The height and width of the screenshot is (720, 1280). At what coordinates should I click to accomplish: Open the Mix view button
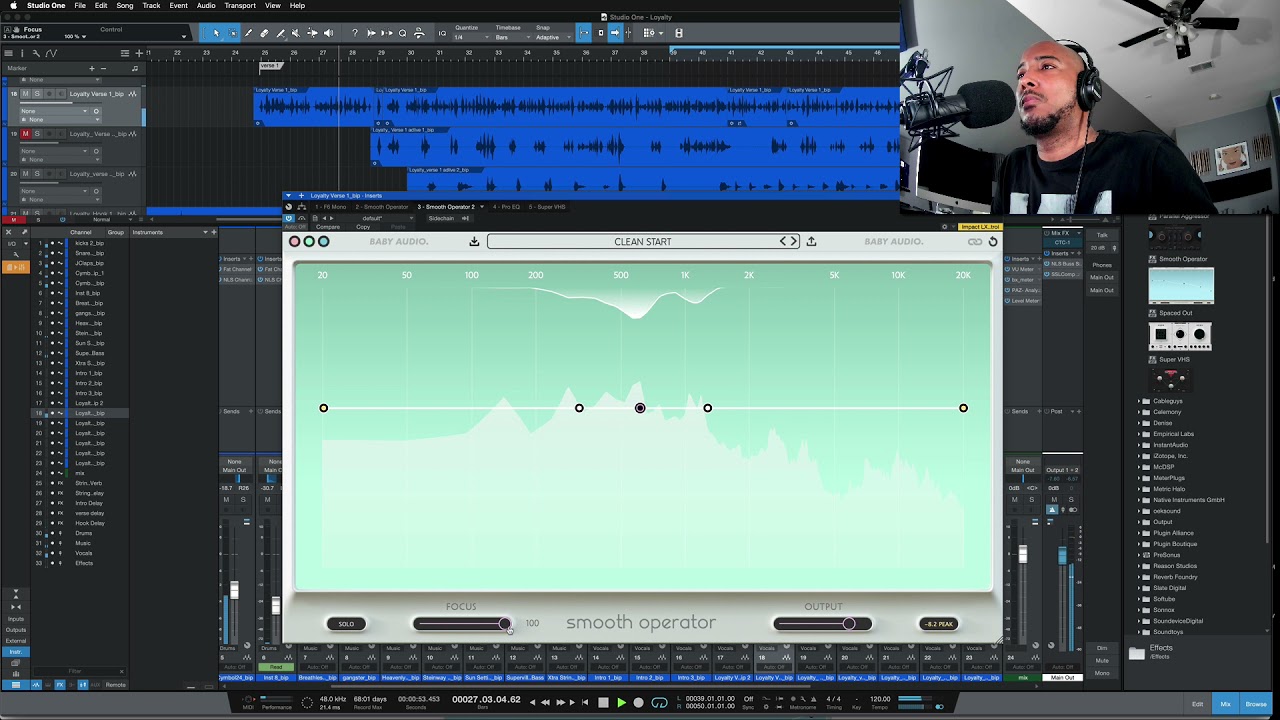[x=1225, y=704]
